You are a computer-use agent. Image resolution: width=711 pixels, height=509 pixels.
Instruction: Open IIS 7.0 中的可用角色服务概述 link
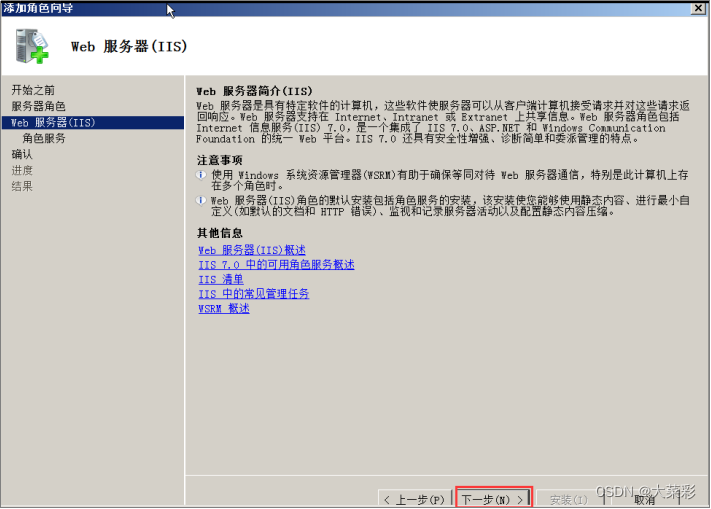(276, 265)
